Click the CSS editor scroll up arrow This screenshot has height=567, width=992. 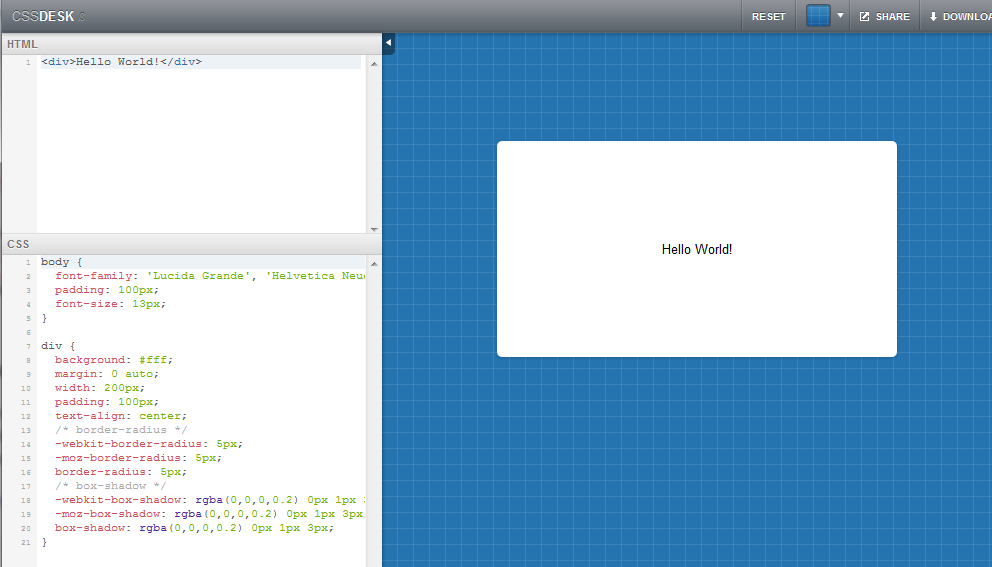(374, 264)
